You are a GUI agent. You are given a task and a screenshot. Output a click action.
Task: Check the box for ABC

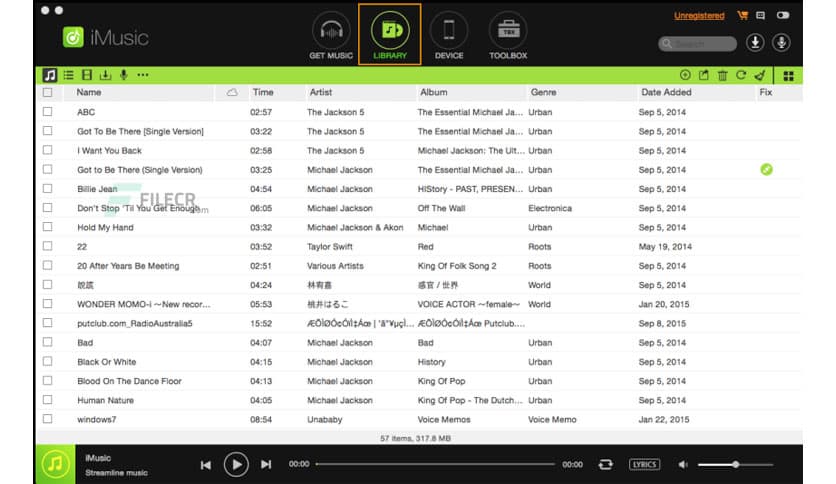[x=47, y=111]
